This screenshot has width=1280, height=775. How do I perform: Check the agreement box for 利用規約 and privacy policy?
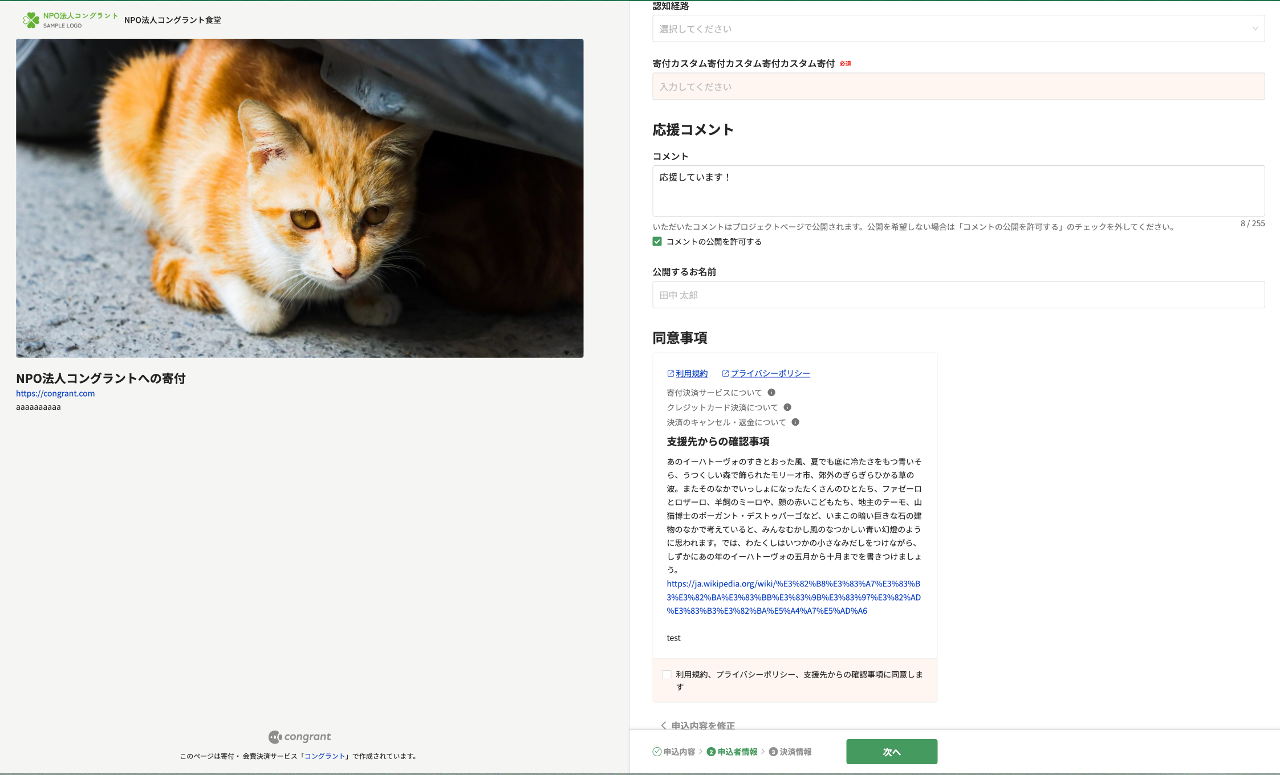667,675
